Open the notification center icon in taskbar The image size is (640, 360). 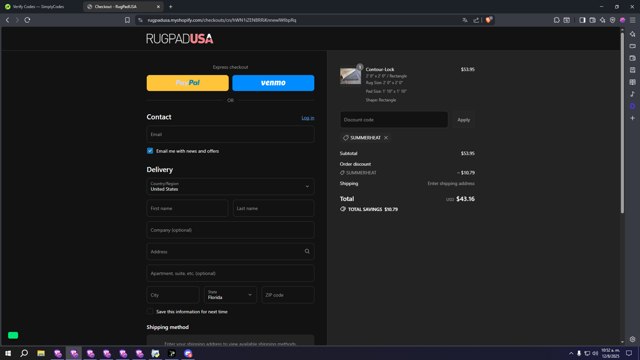click(x=629, y=353)
